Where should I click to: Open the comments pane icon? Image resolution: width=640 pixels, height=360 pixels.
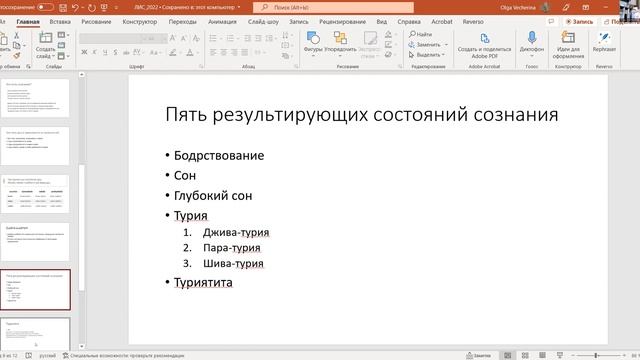tap(551, 22)
